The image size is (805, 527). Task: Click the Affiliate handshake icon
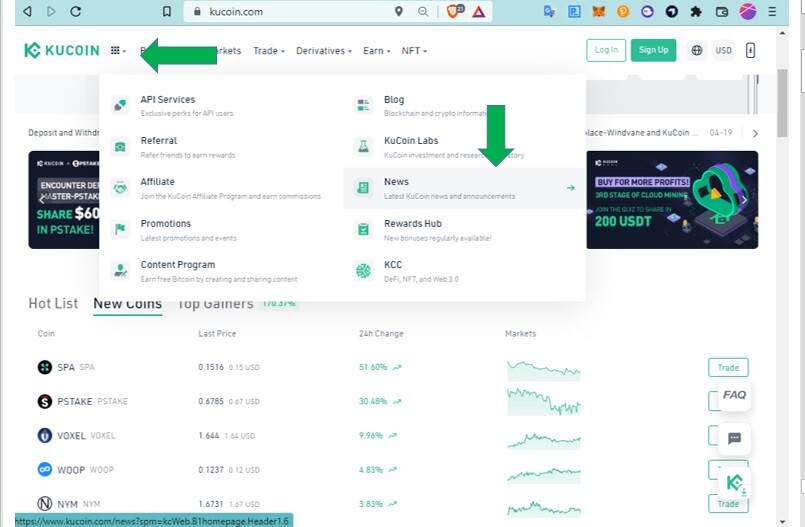pos(120,188)
